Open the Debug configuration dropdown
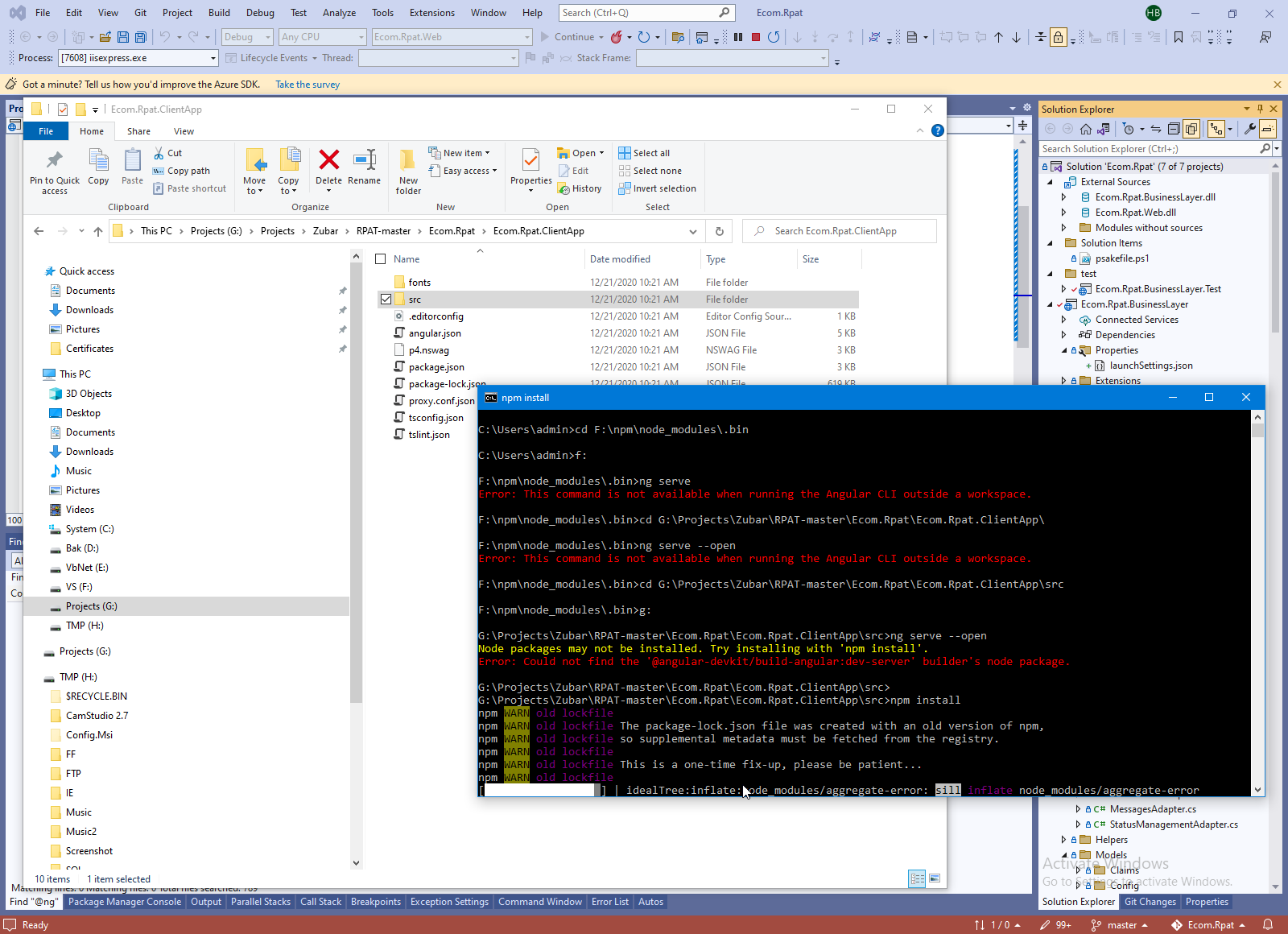The height and width of the screenshot is (934, 1288). pos(247,37)
